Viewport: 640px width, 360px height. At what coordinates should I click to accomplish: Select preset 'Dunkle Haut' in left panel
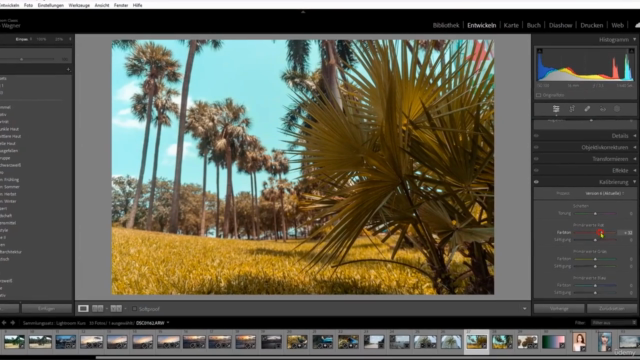coord(9,129)
